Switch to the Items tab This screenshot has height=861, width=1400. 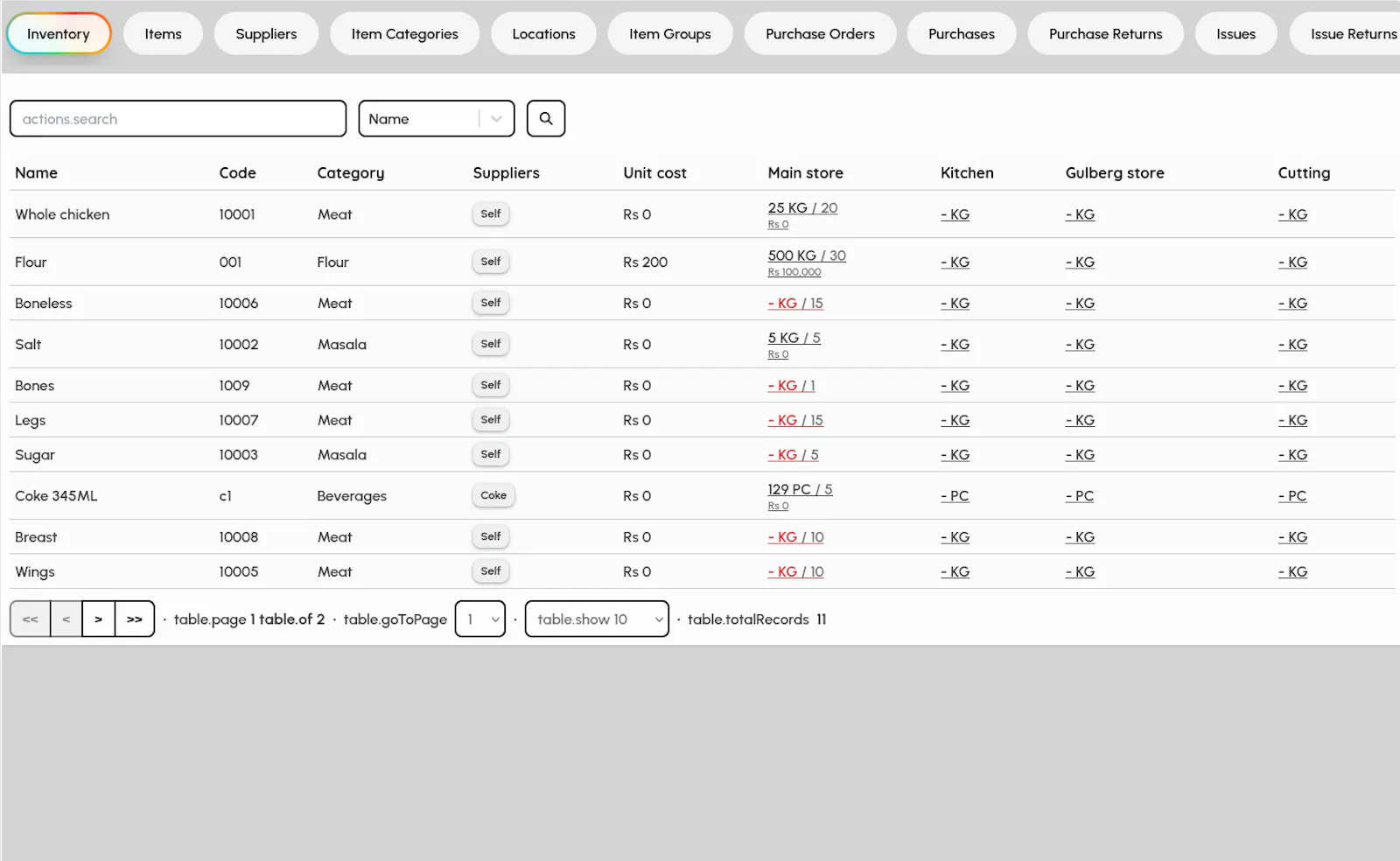(x=164, y=34)
